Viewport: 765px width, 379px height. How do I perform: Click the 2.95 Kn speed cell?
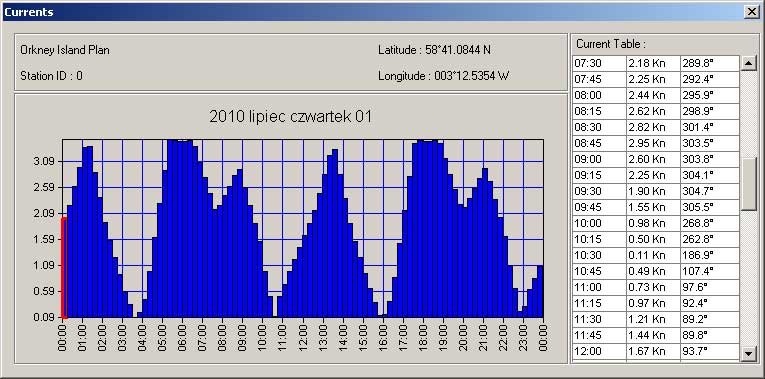[653, 143]
